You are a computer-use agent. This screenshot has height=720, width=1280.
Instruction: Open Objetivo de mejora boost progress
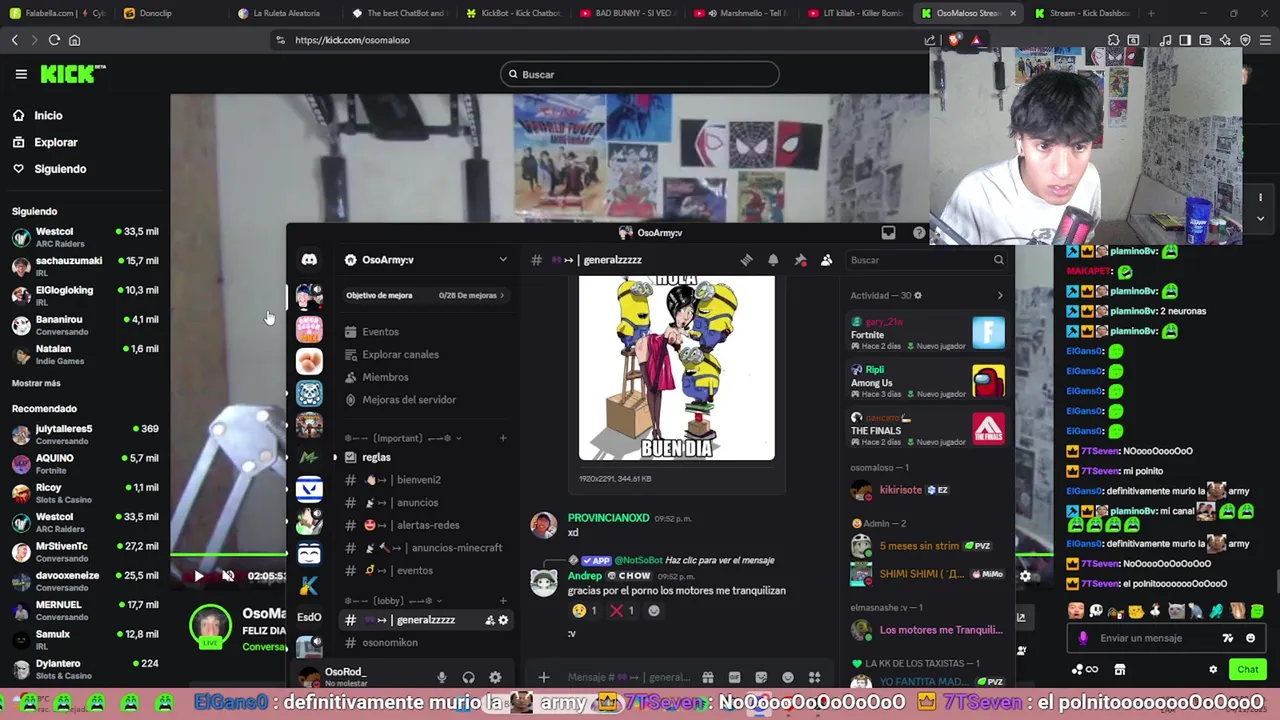pos(426,296)
